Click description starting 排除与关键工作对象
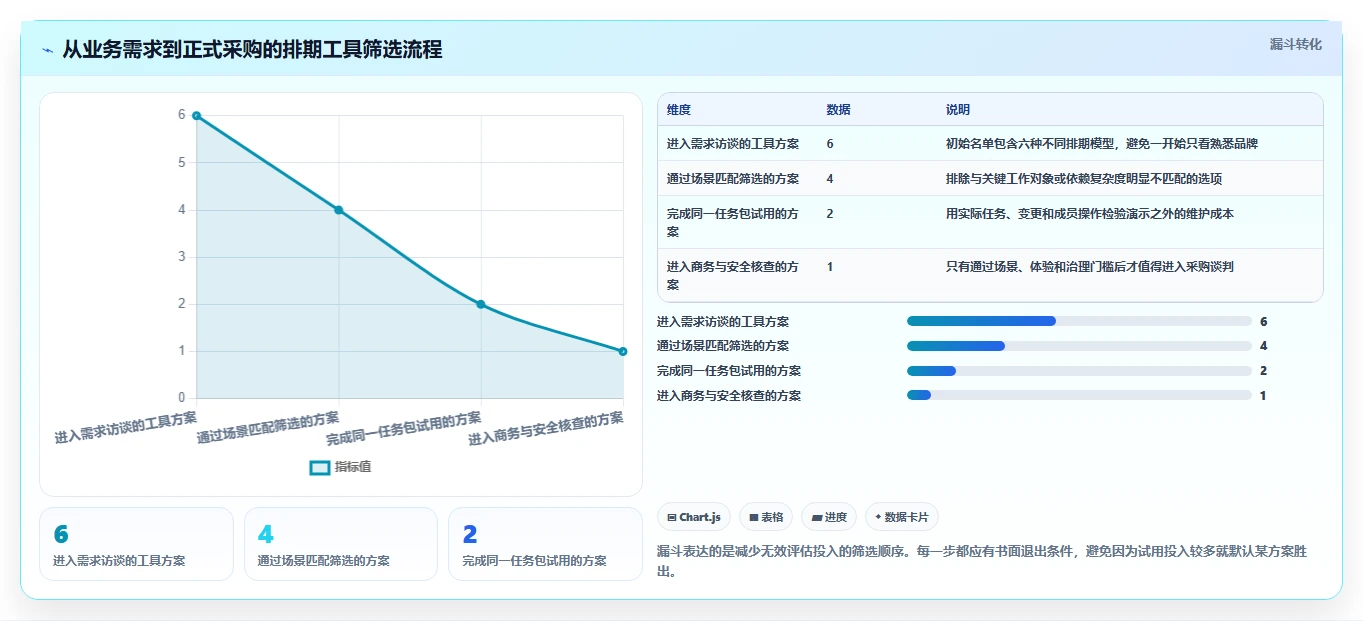Image resolution: width=1363 pixels, height=621 pixels. 1084,179
